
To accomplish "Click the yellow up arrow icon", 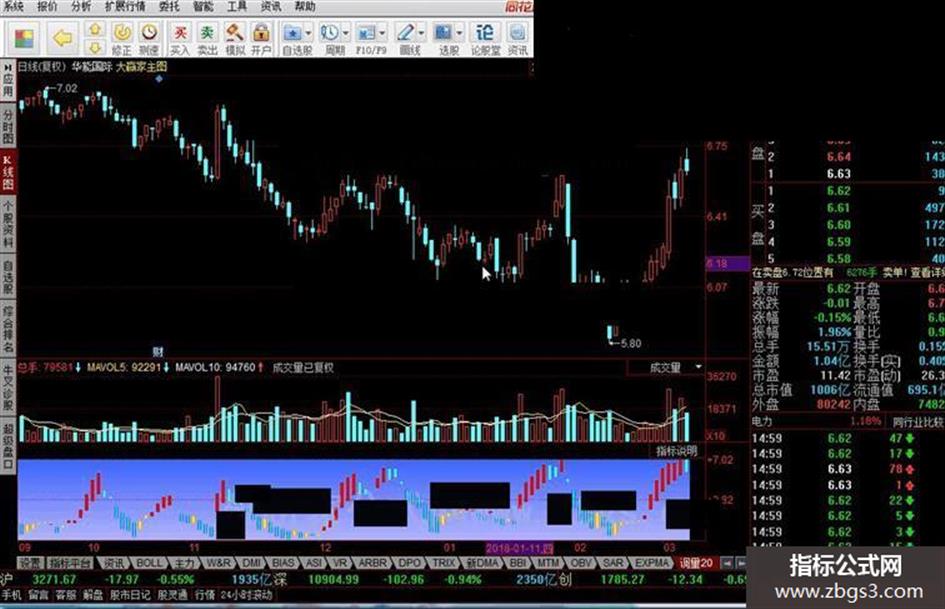I will coord(95,29).
